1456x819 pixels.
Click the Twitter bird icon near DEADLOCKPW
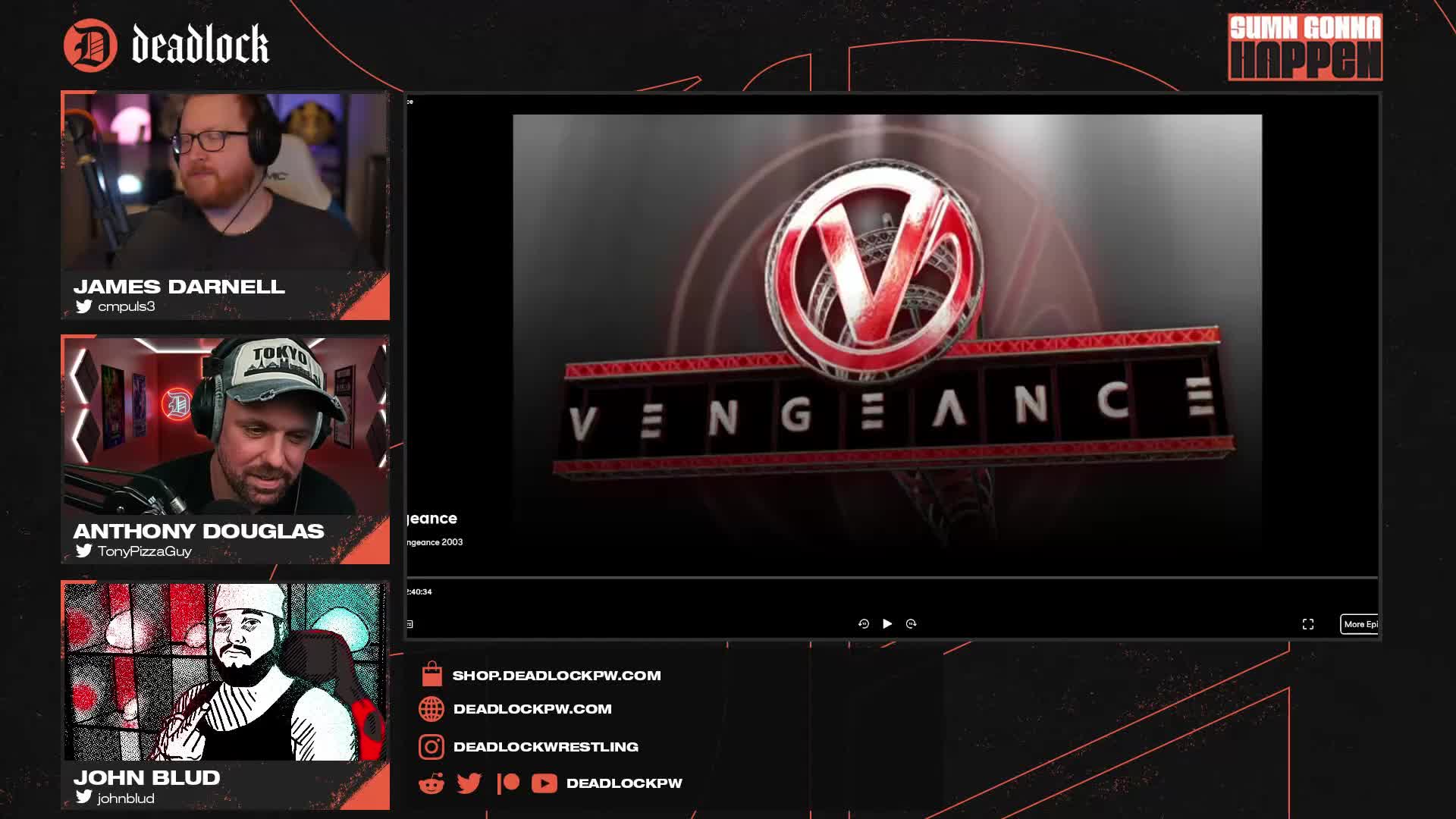469,783
